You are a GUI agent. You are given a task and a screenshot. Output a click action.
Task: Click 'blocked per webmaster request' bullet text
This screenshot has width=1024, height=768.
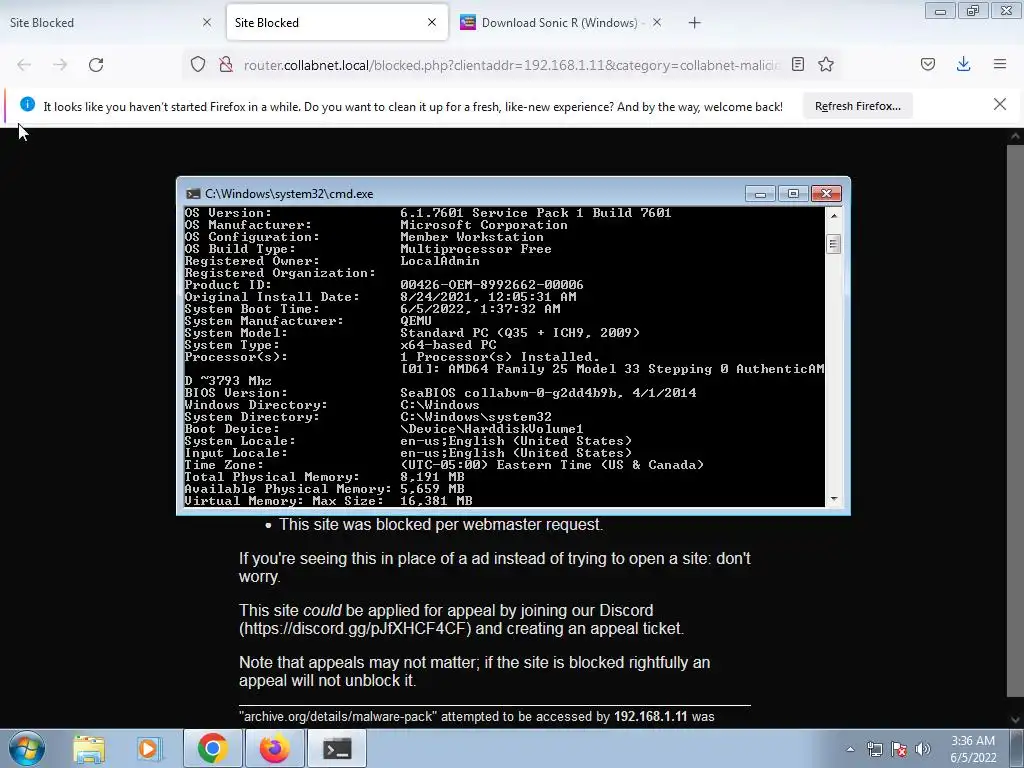pos(441,524)
